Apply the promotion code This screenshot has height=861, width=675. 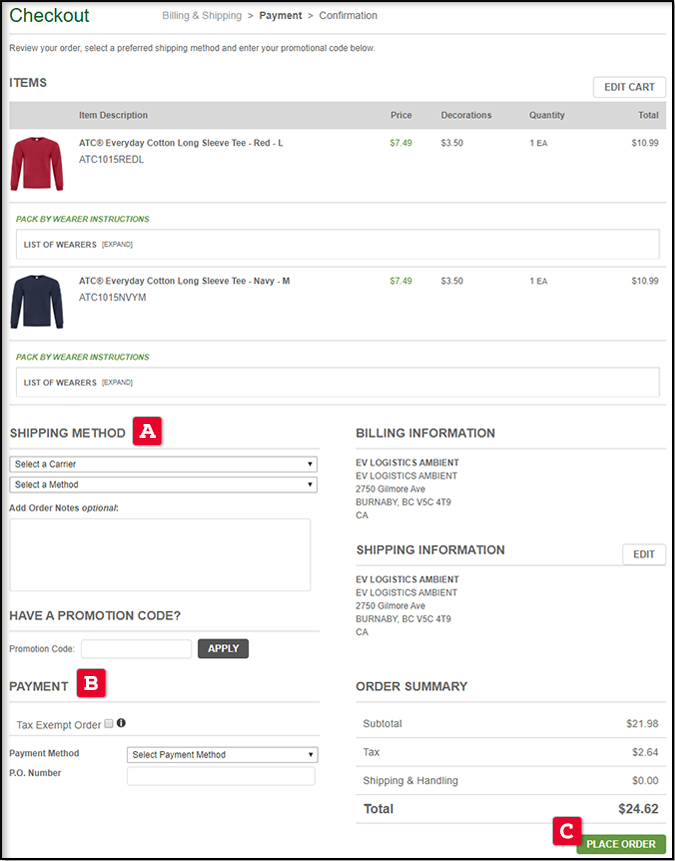click(x=223, y=648)
